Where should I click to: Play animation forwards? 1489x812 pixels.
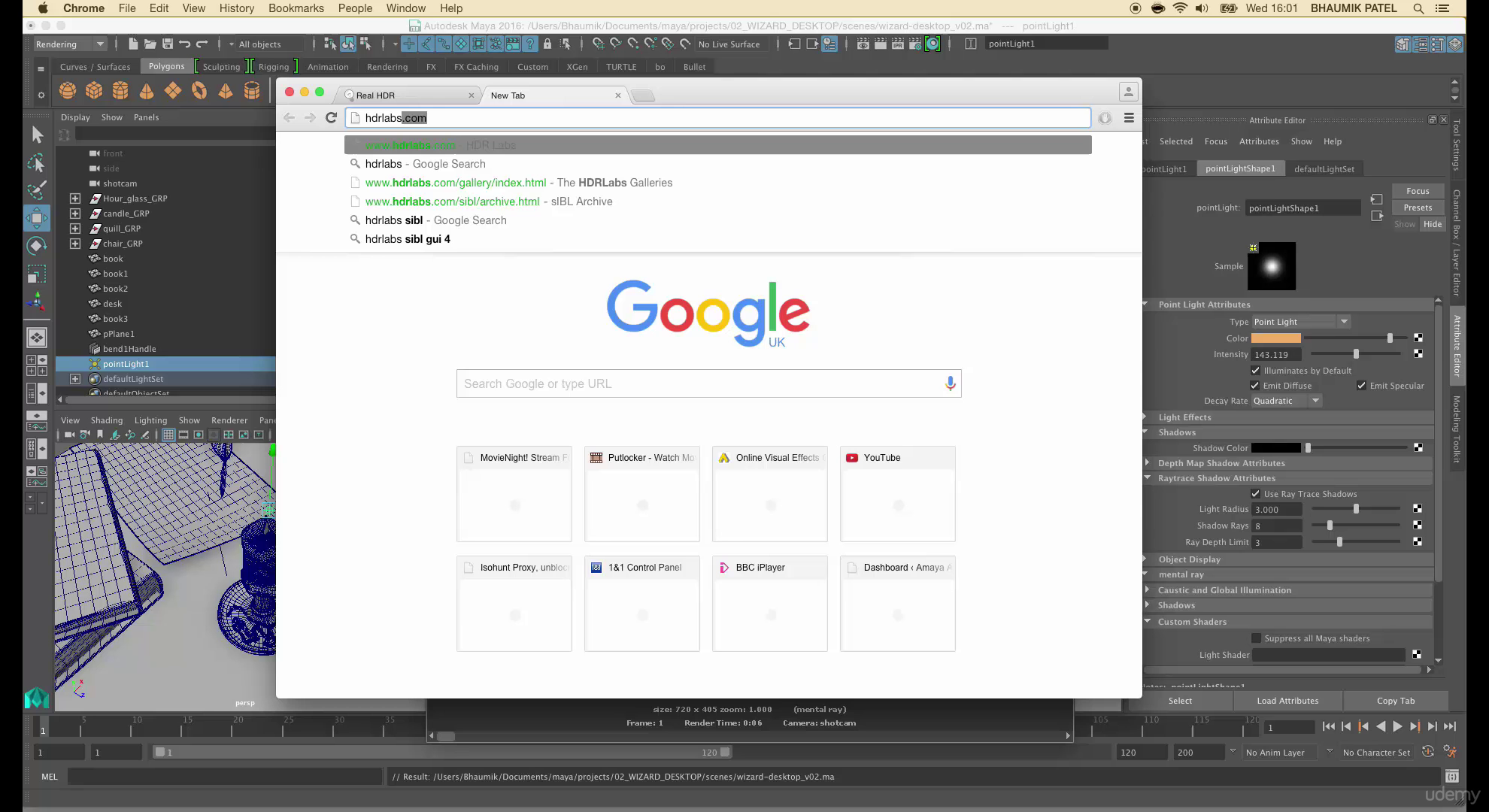pyautogui.click(x=1397, y=726)
